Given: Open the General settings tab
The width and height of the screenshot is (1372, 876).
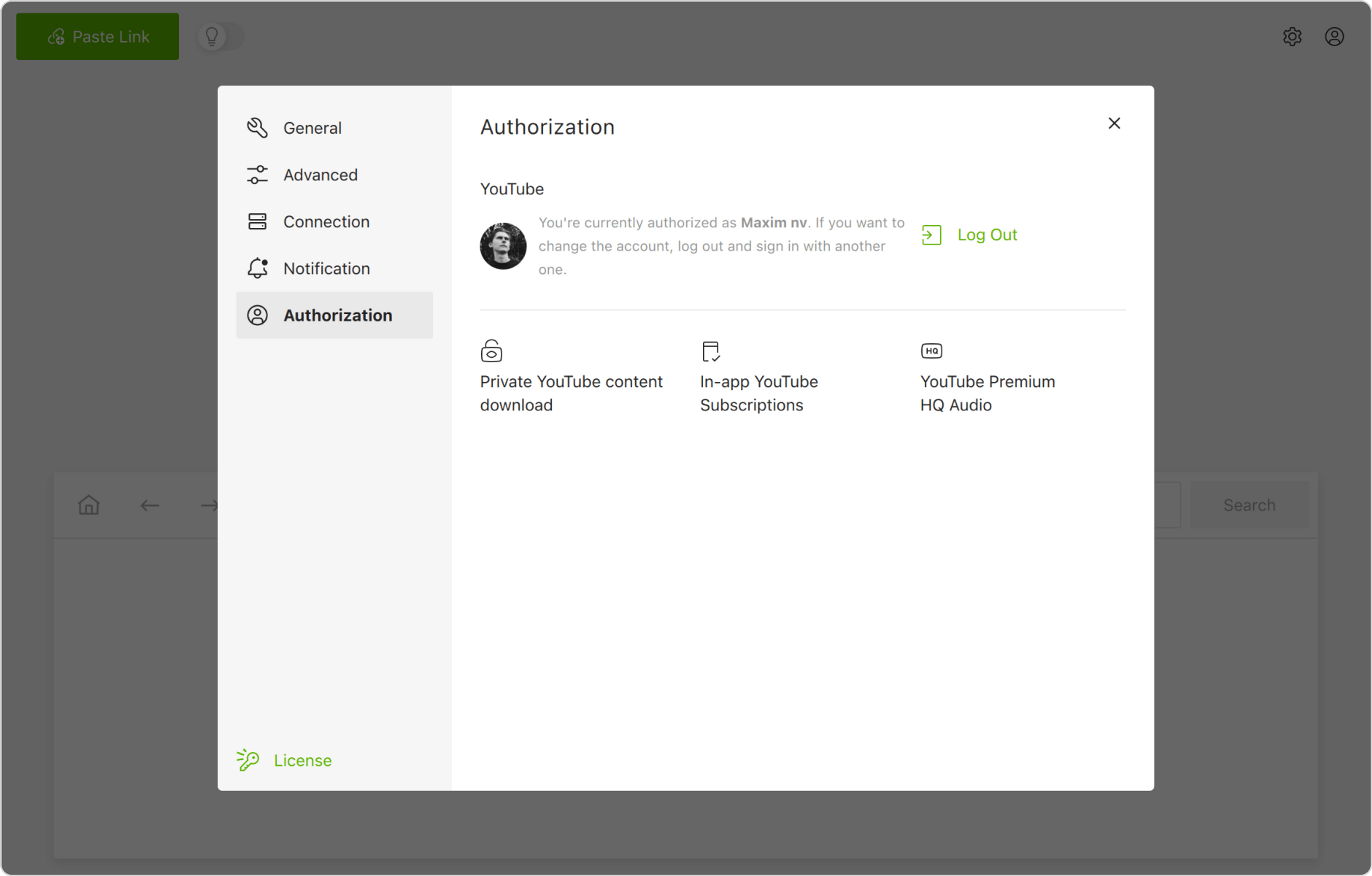Looking at the screenshot, I should tap(312, 128).
